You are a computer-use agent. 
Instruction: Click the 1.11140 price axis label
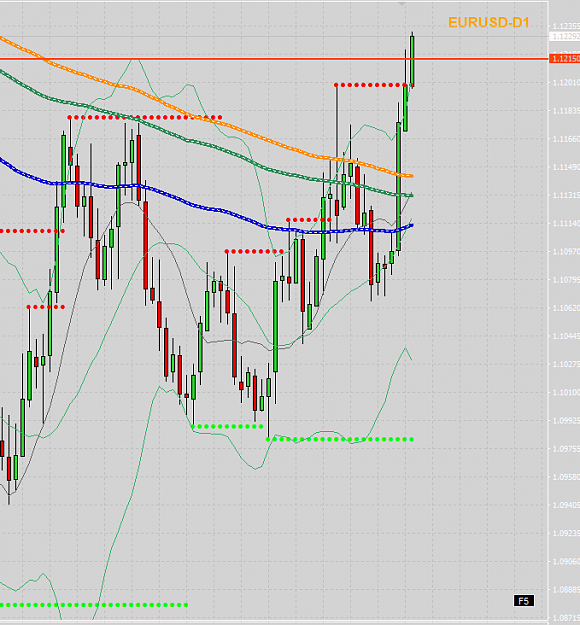click(566, 224)
